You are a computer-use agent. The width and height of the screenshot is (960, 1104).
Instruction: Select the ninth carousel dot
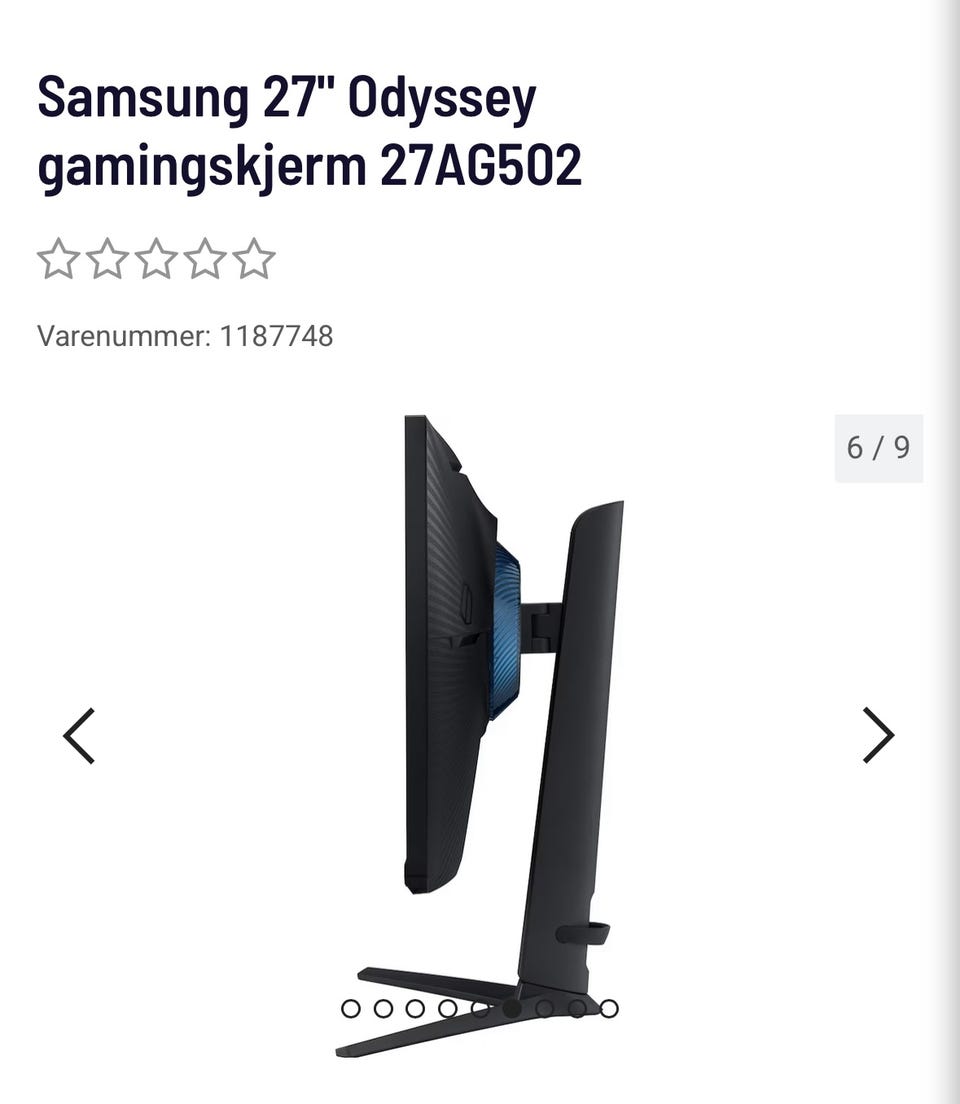[609, 1009]
